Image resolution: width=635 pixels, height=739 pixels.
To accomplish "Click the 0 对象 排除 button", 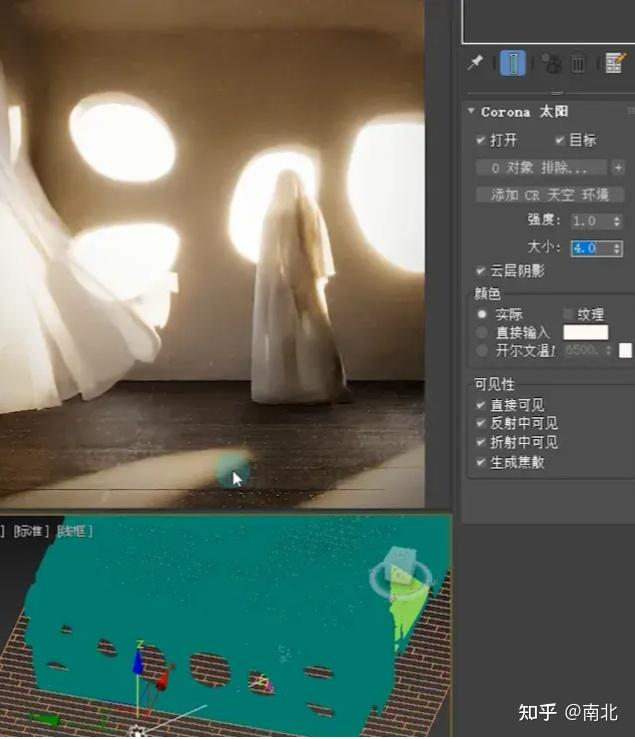I will click(541, 168).
